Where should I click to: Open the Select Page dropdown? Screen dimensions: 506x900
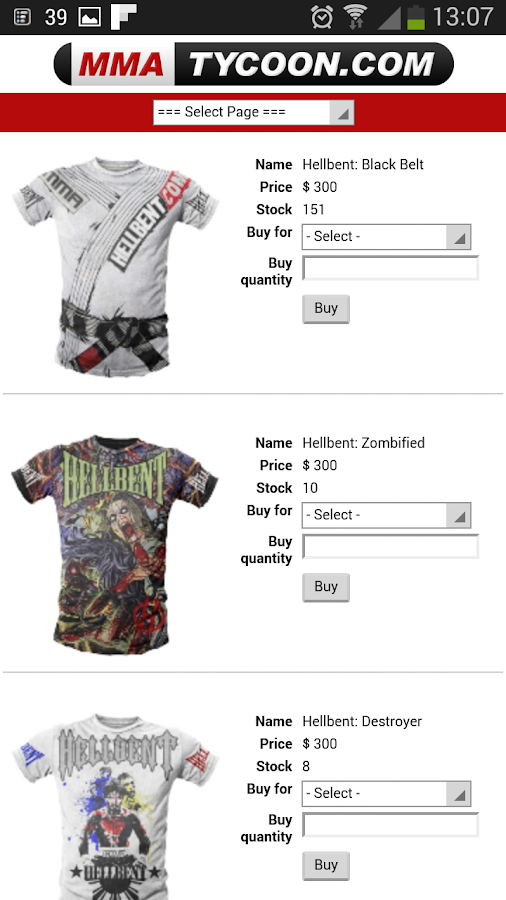254,112
